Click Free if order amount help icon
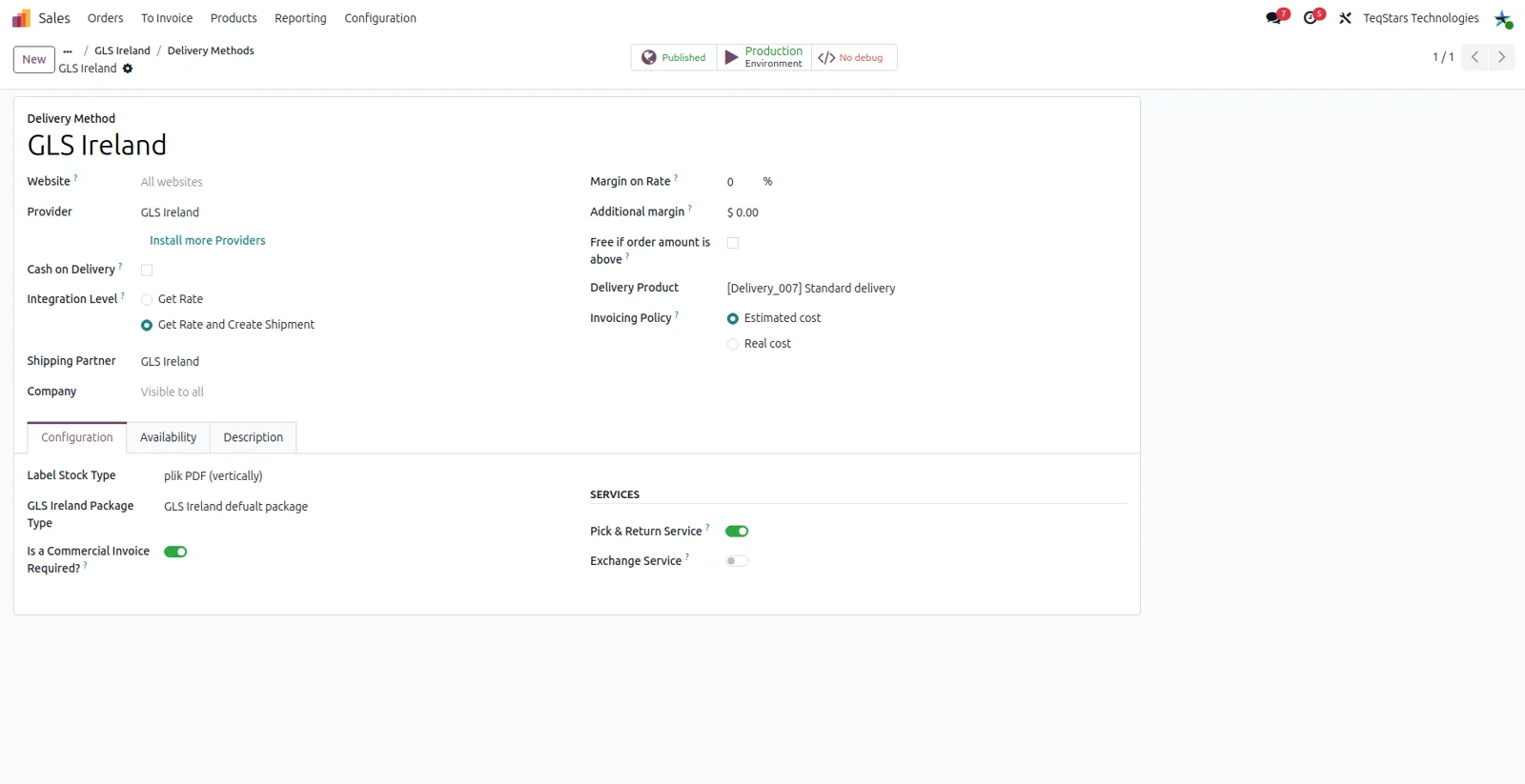This screenshot has width=1525, height=784. (x=627, y=256)
